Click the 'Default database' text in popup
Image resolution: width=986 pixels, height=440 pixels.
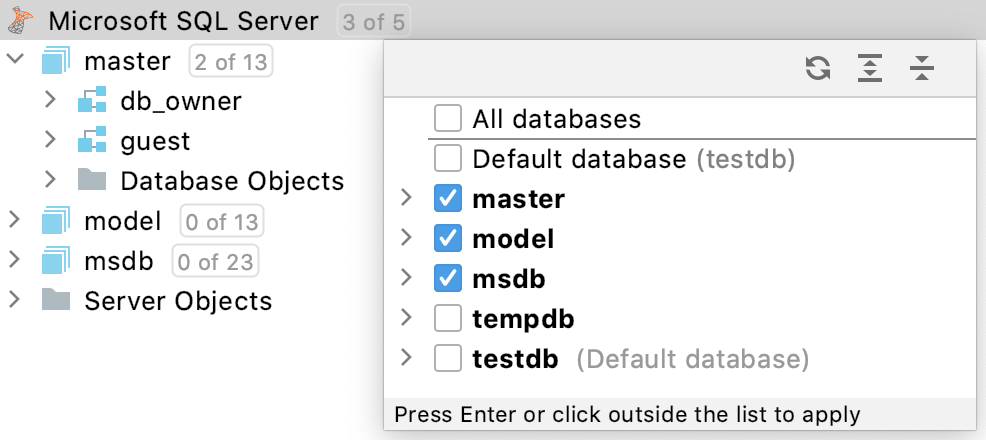pos(579,159)
